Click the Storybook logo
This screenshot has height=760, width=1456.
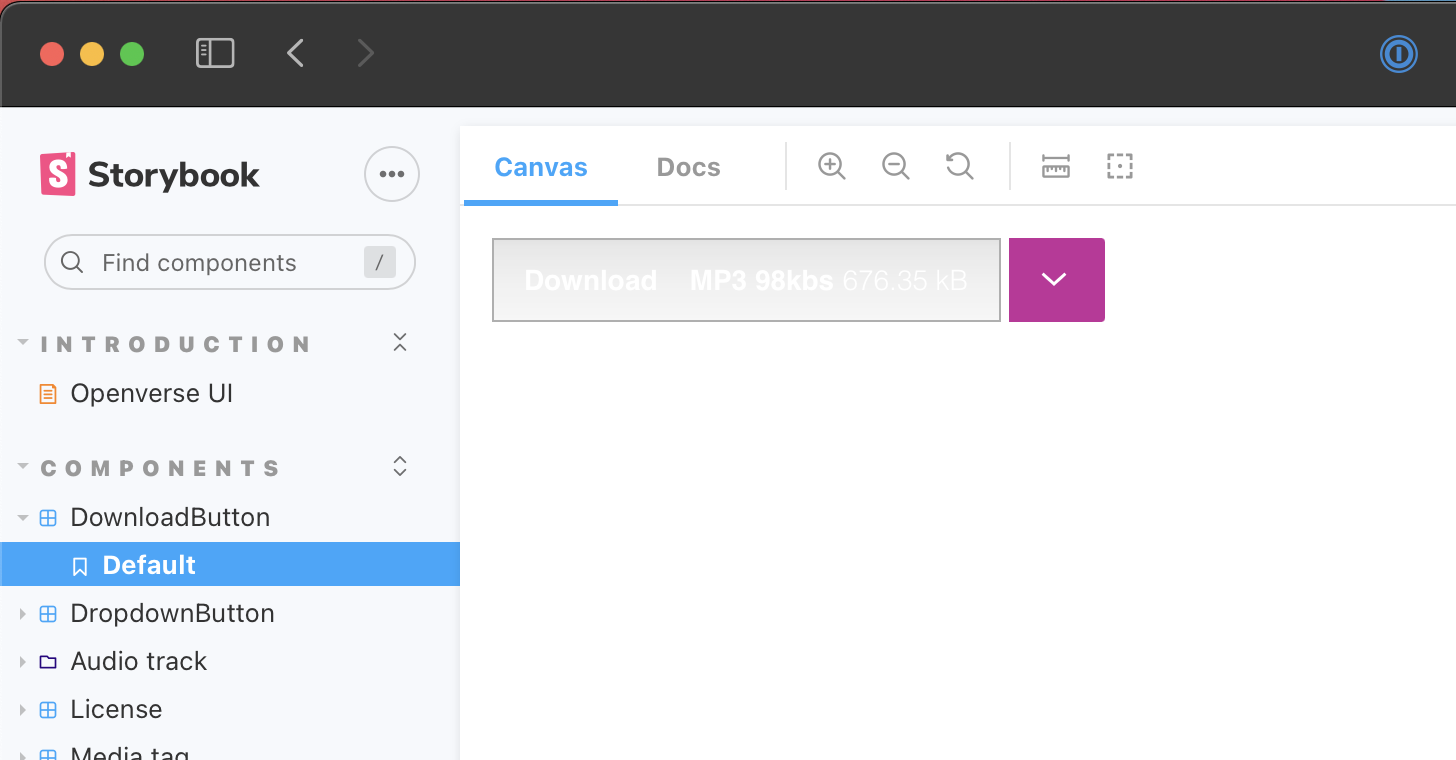pyautogui.click(x=150, y=175)
